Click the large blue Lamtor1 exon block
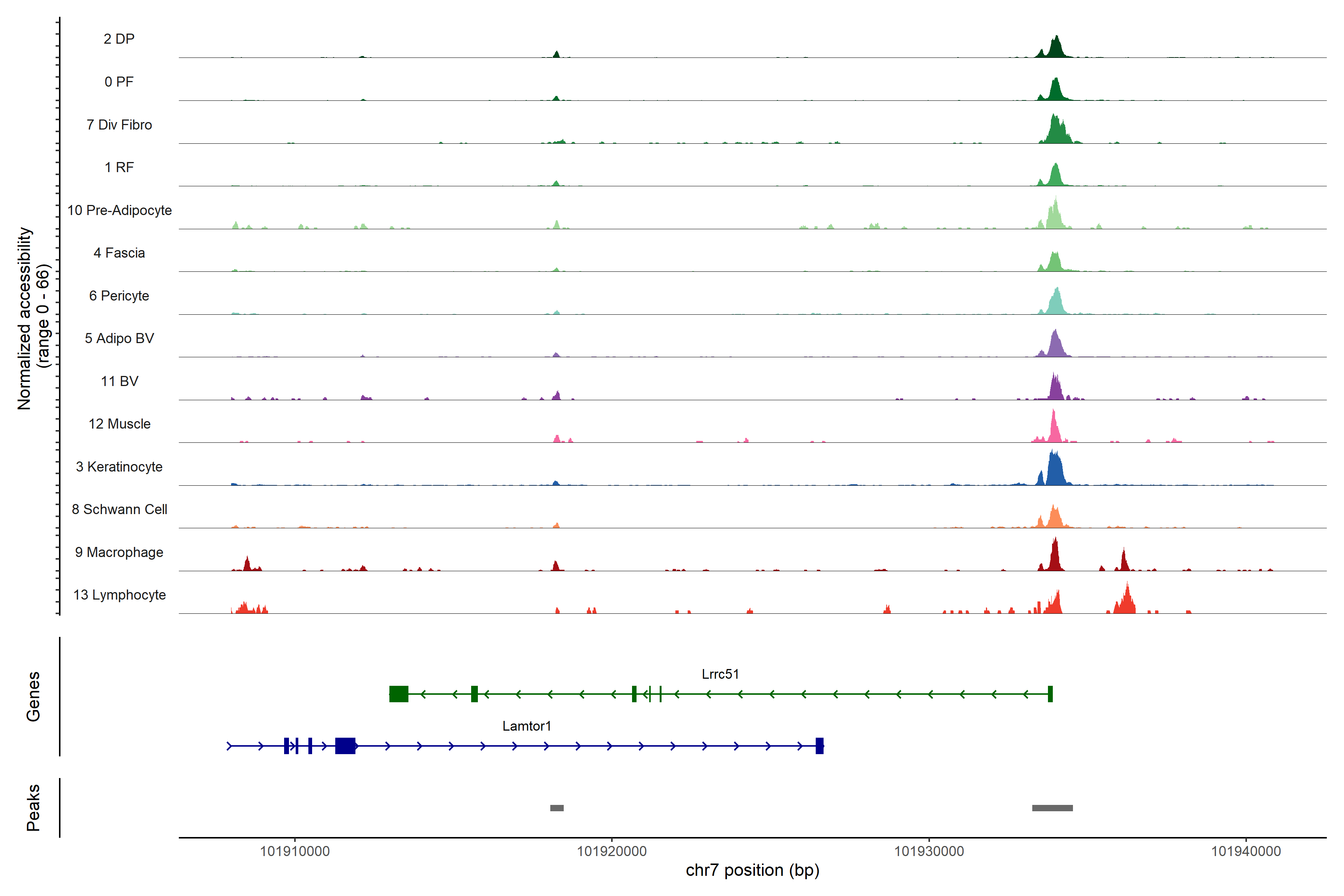 click(345, 746)
